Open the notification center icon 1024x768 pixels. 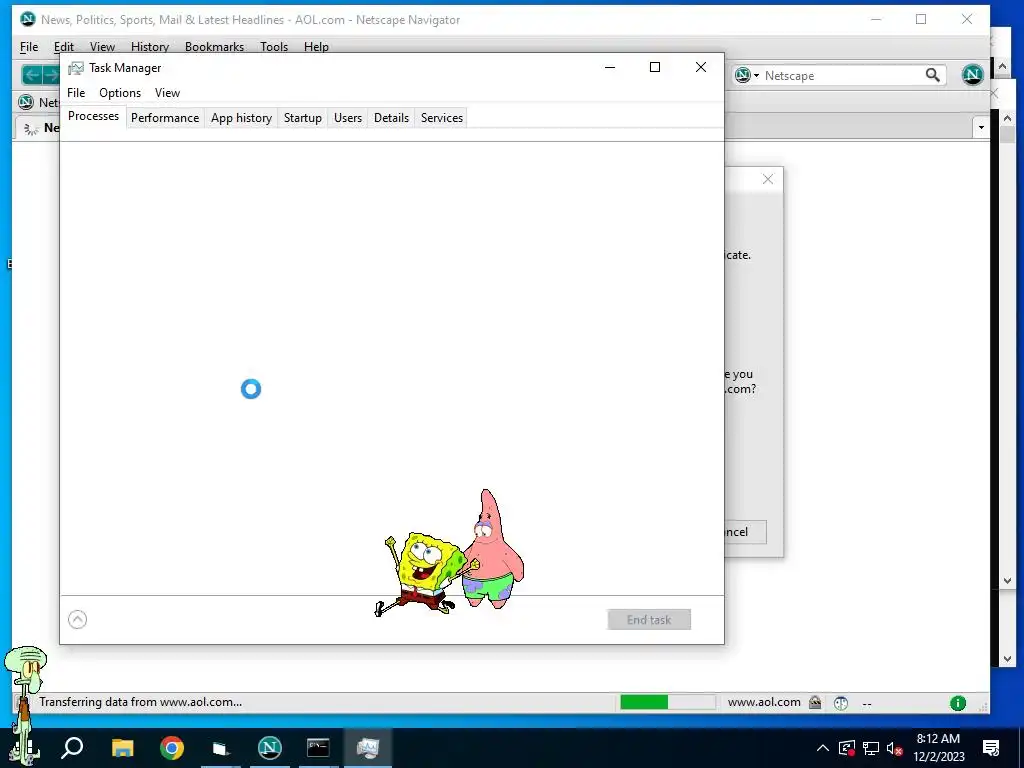point(991,748)
